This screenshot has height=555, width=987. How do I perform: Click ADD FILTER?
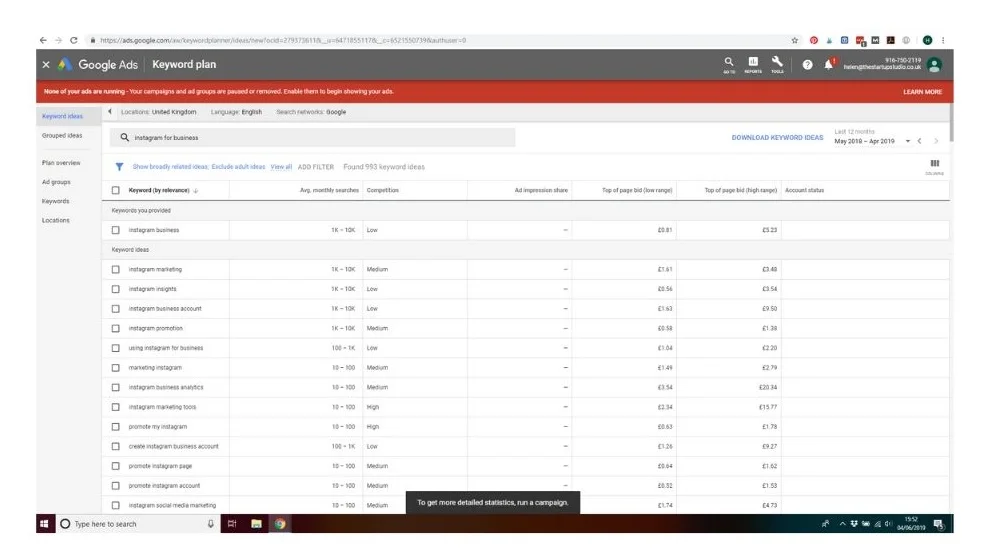[x=315, y=167]
